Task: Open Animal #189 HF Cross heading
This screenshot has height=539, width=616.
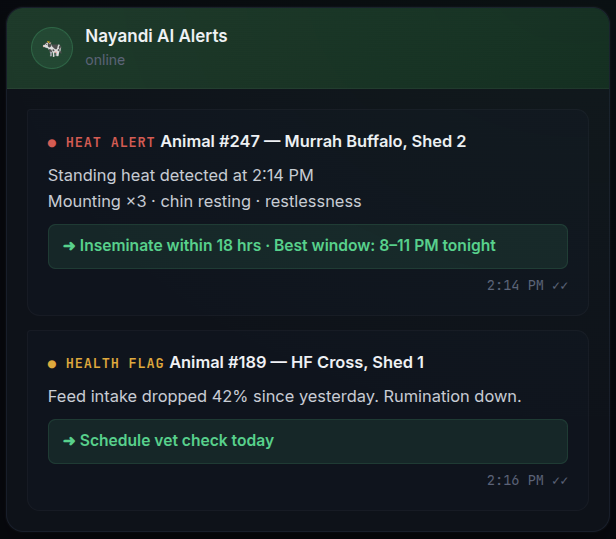Action: pyautogui.click(x=297, y=363)
